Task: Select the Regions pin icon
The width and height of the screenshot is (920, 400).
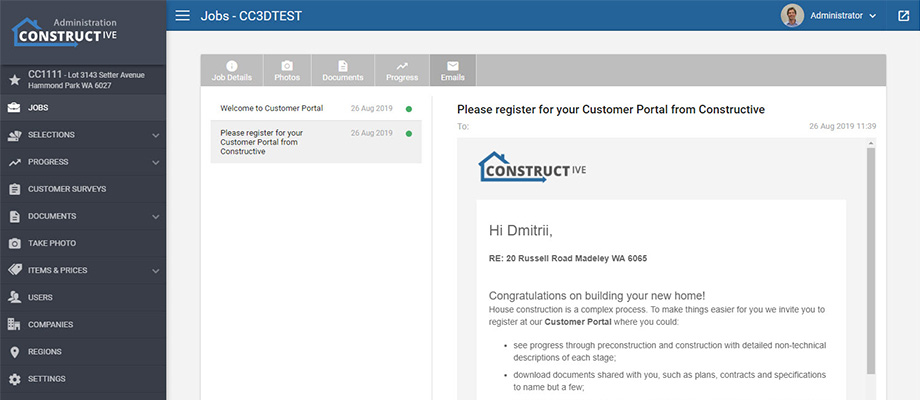Action: pyautogui.click(x=15, y=352)
